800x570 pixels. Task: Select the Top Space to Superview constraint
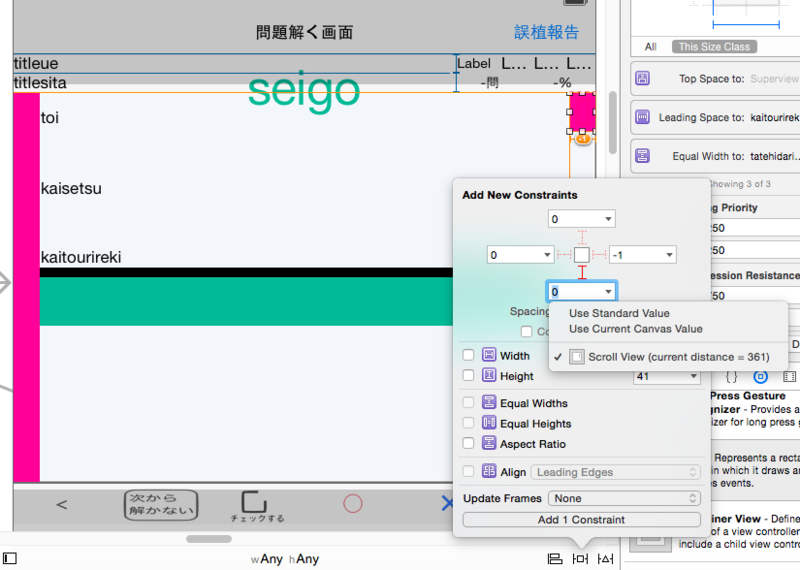715,79
